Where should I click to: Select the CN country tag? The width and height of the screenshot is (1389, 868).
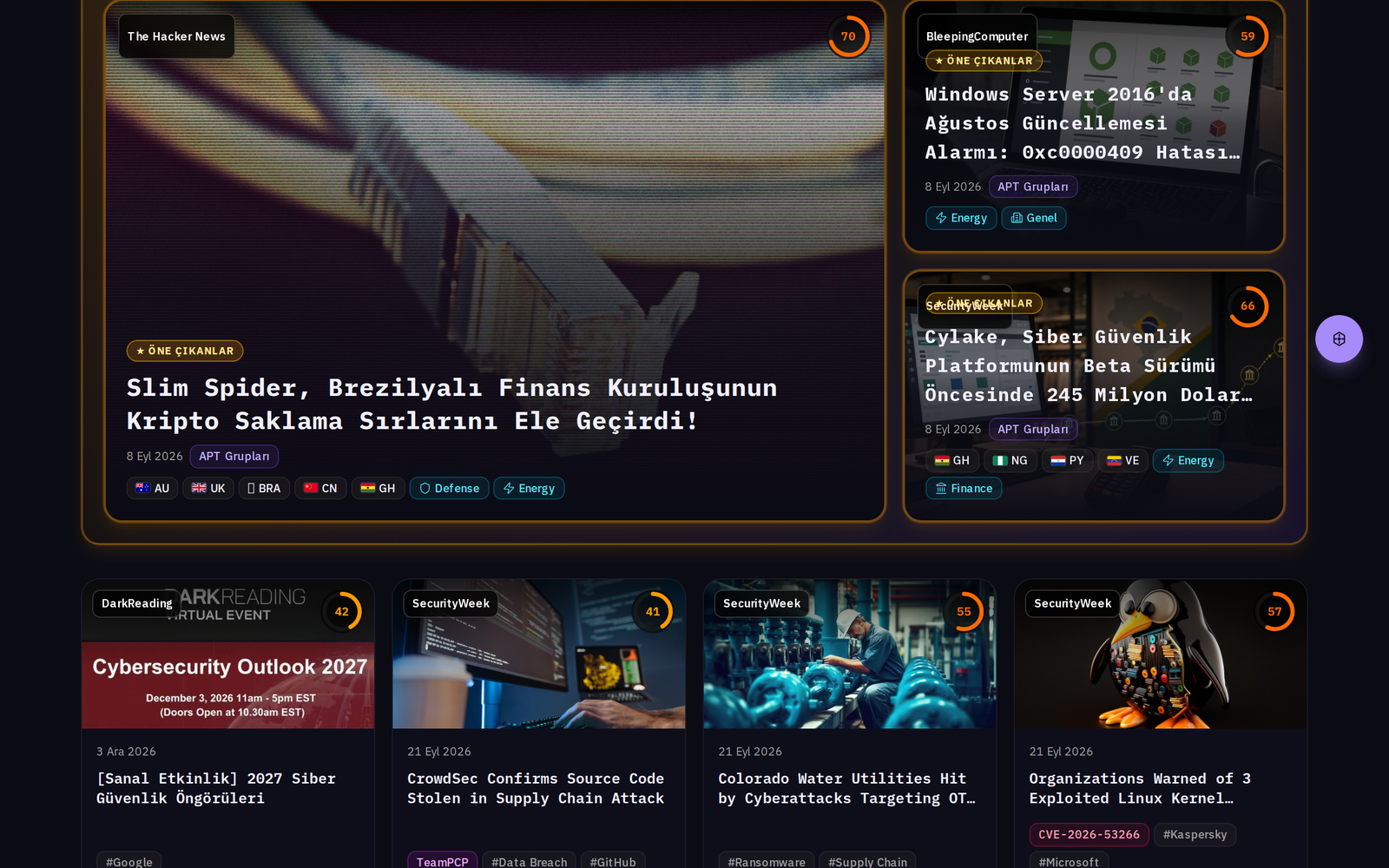320,489
